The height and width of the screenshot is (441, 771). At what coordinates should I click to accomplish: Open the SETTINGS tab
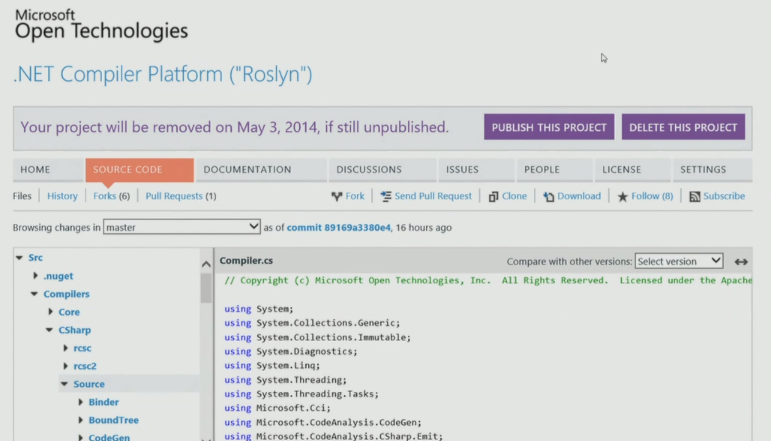click(x=712, y=170)
